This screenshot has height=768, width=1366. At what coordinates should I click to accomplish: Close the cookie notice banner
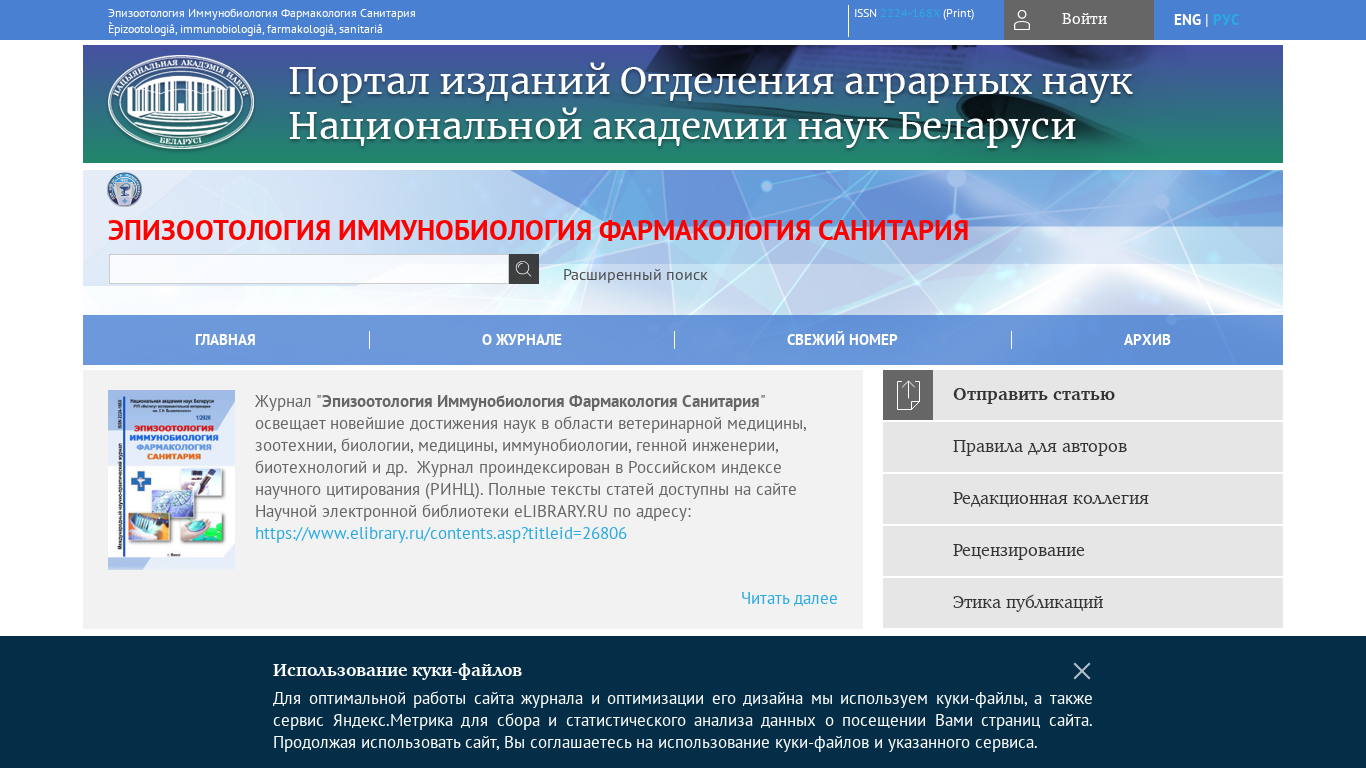point(1082,671)
